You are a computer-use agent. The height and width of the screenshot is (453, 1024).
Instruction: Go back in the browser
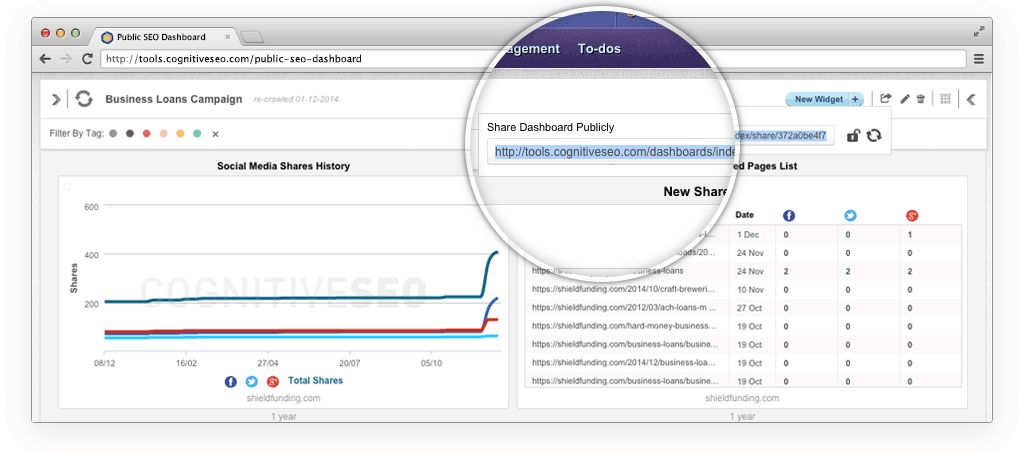(x=45, y=59)
